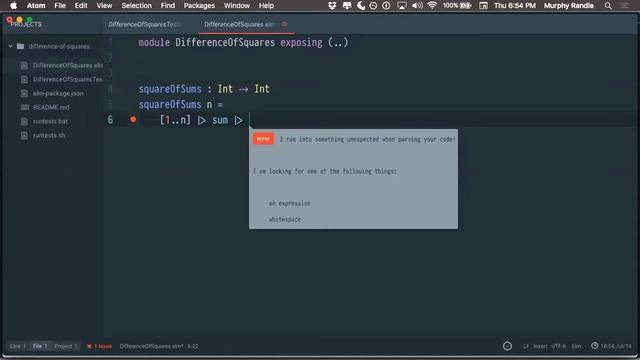Click the clock icon in status bar

pos(595,346)
